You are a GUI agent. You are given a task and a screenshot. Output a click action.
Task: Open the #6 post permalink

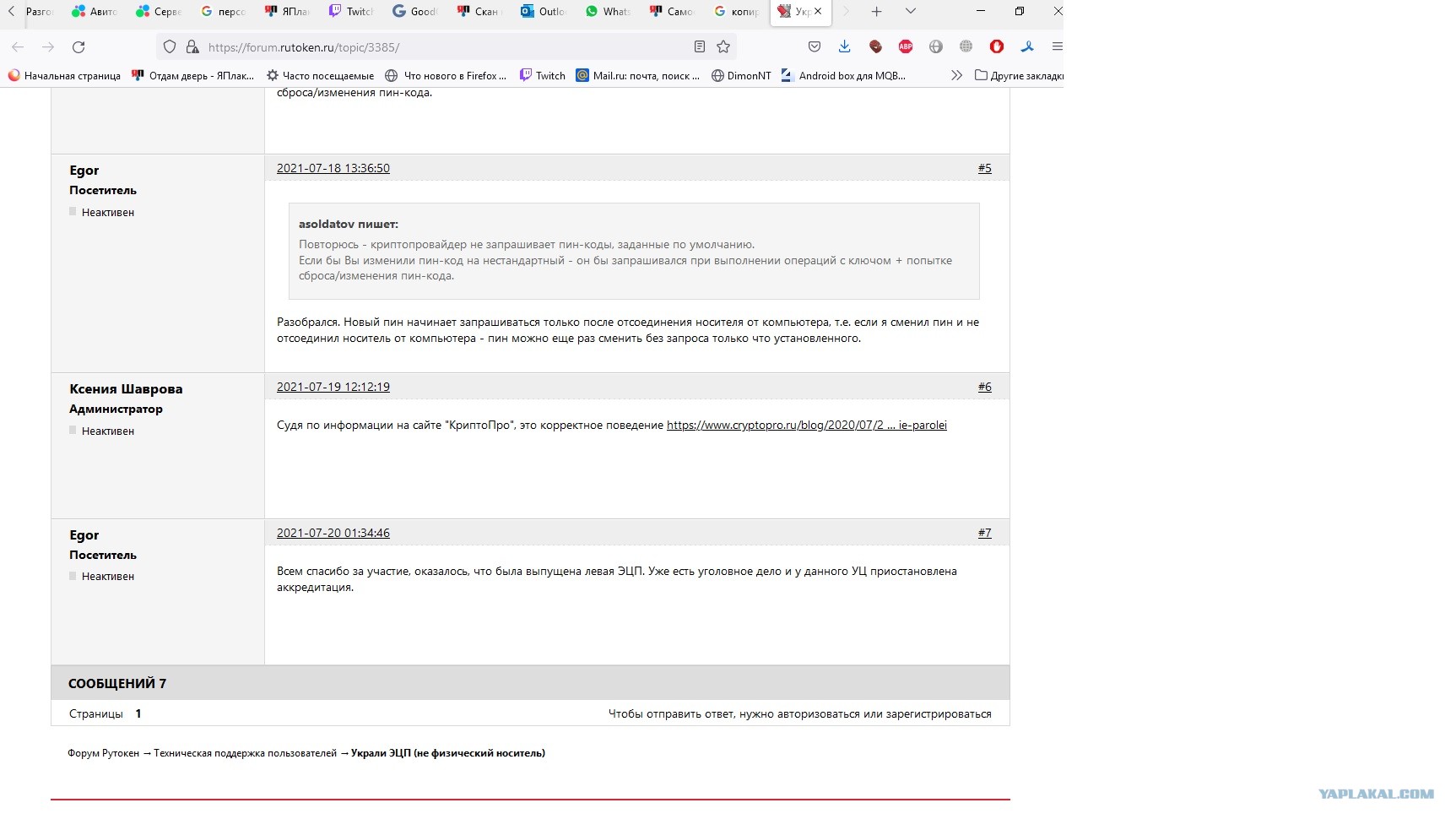985,387
